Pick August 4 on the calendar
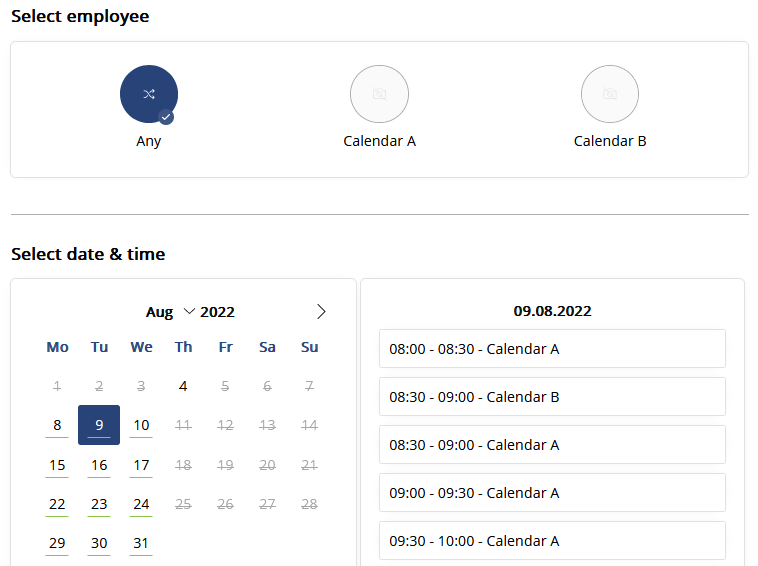The width and height of the screenshot is (758, 566). (183, 386)
